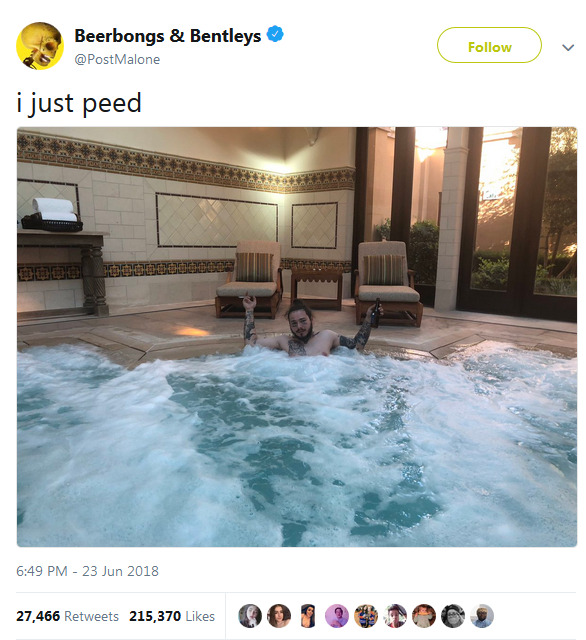Open the @PostMalone handle link

tap(117, 60)
